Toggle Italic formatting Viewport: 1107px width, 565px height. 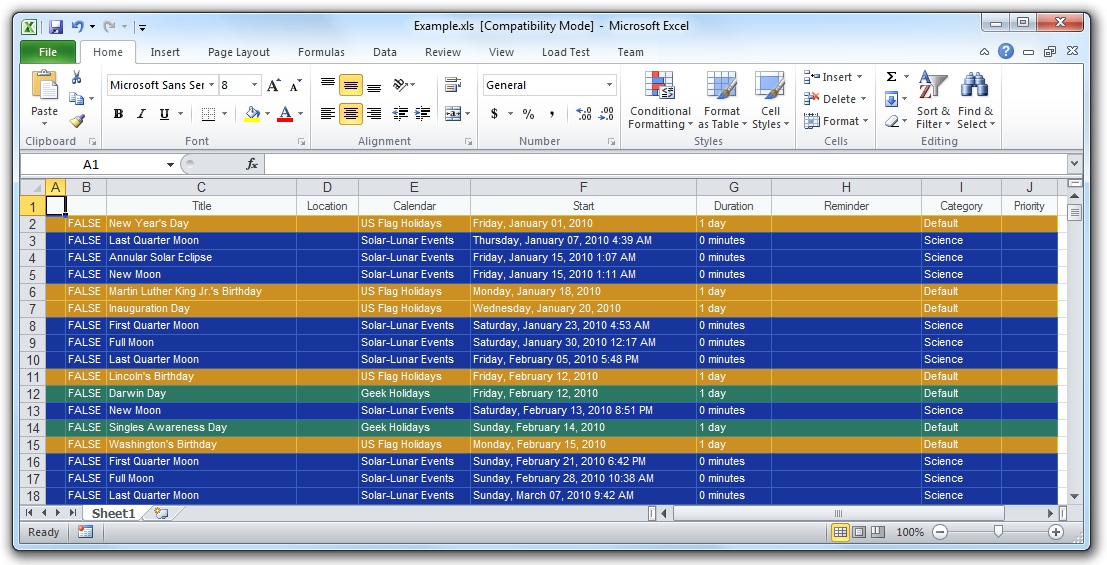[141, 114]
